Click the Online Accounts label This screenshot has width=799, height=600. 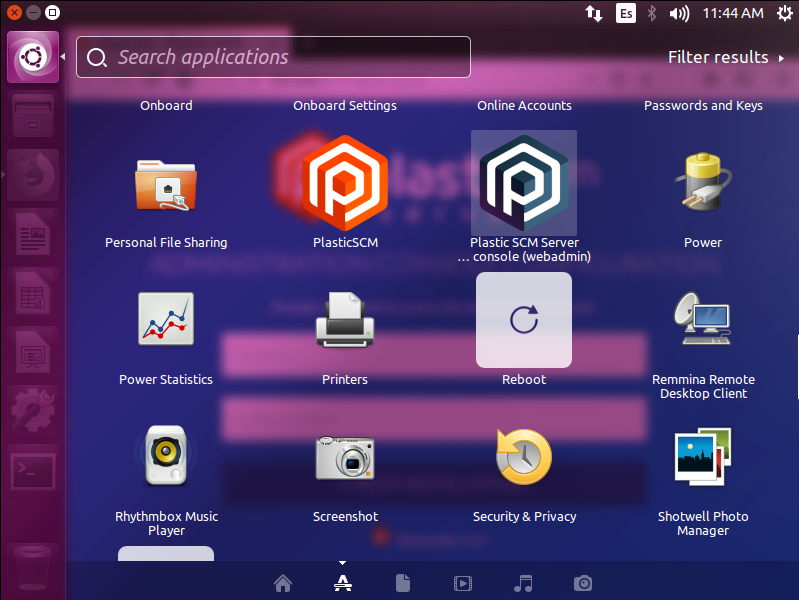[524, 106]
